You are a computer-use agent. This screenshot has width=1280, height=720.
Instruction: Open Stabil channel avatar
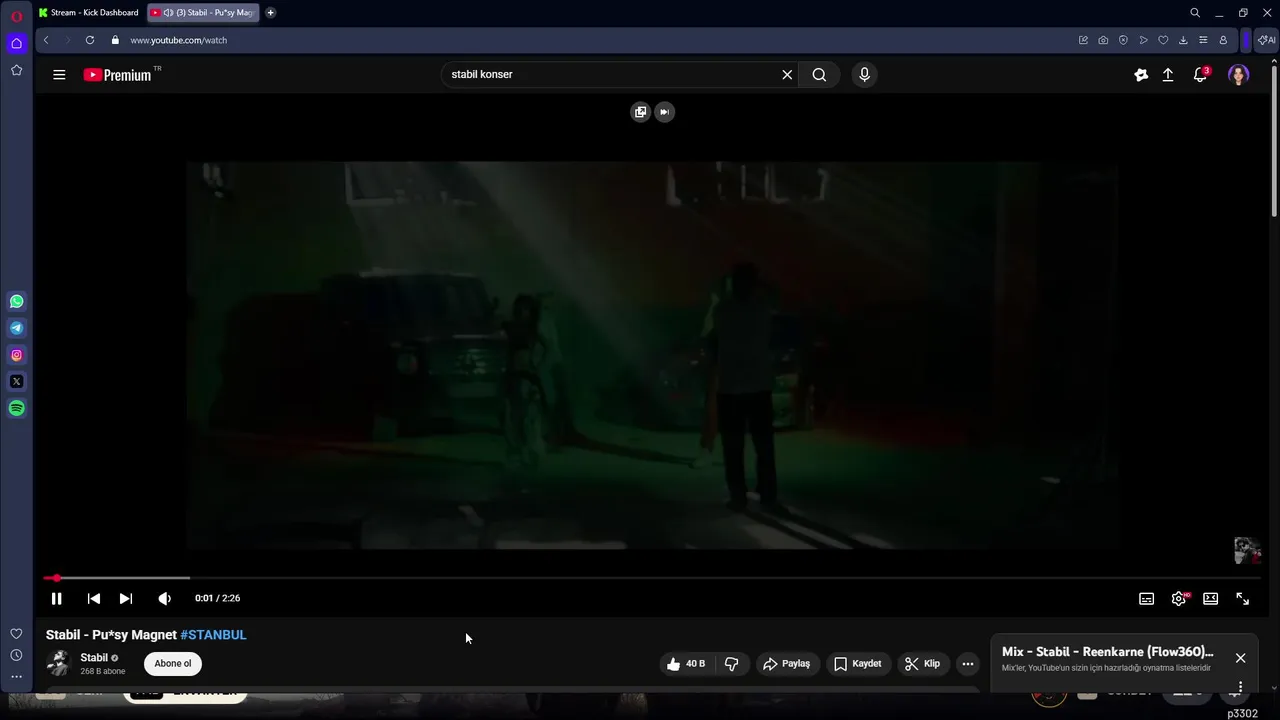(x=59, y=663)
